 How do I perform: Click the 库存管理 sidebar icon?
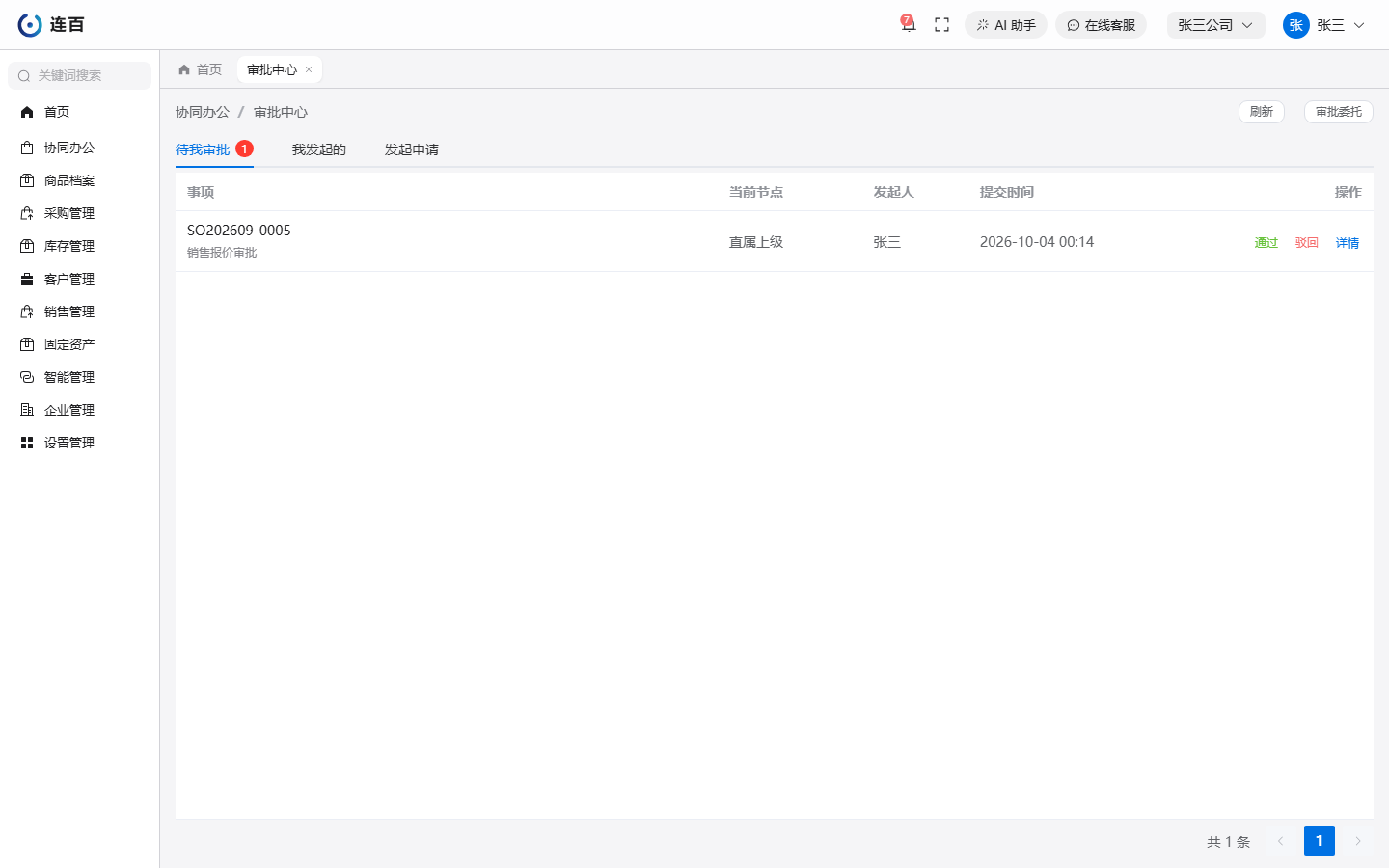pos(27,246)
